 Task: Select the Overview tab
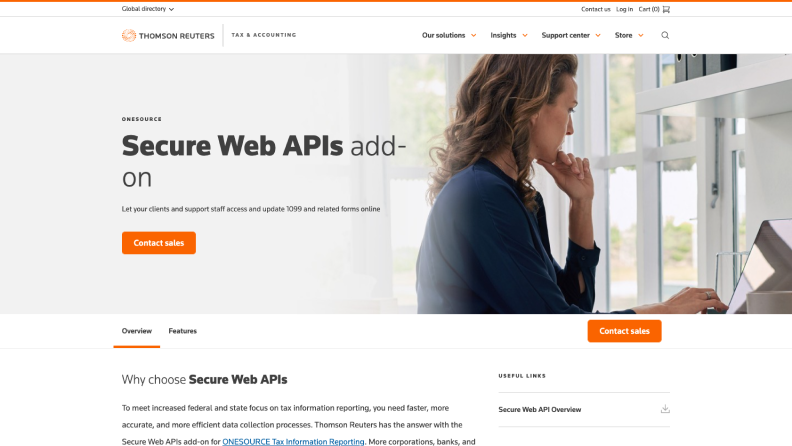point(136,331)
